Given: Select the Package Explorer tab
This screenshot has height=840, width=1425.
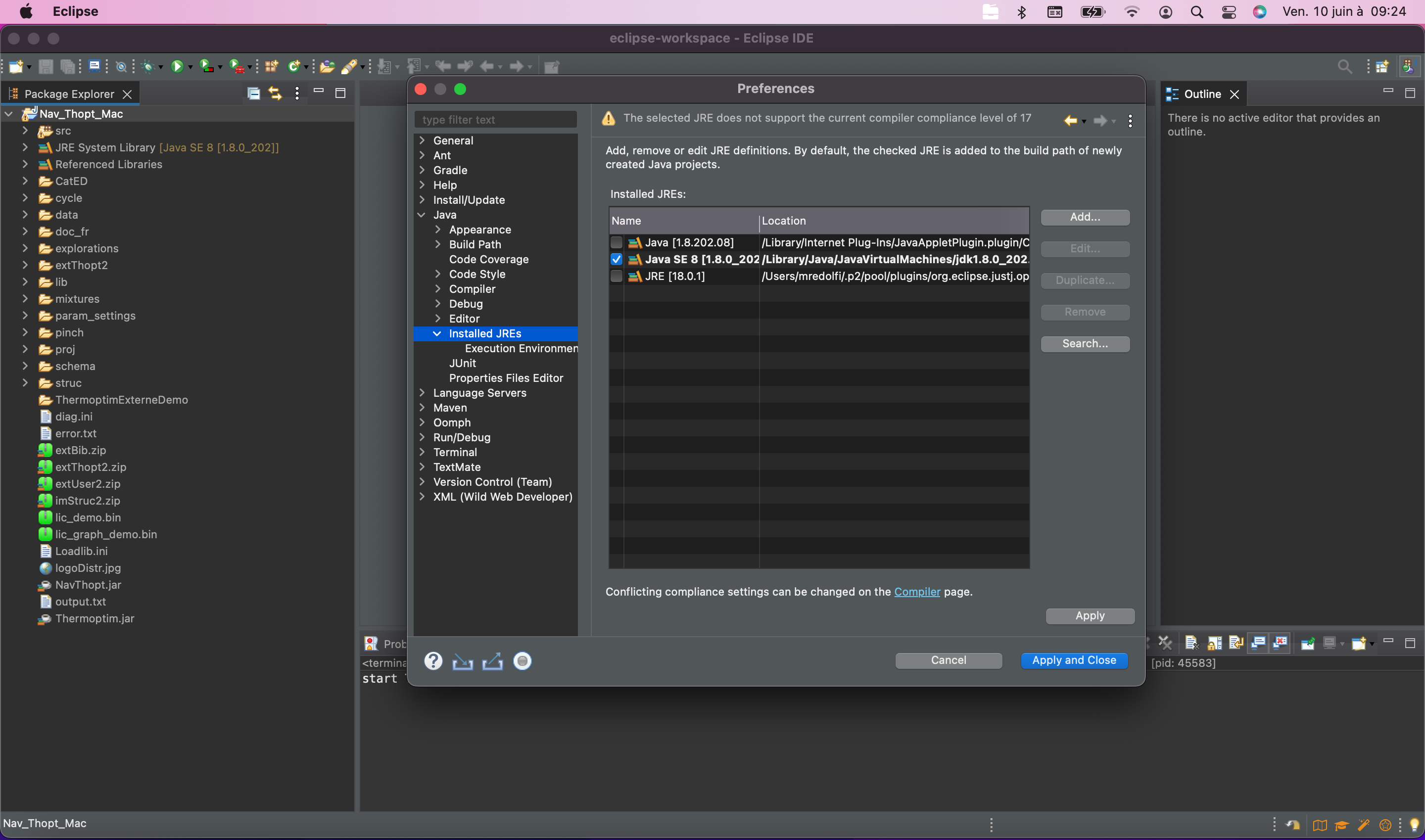Looking at the screenshot, I should [69, 94].
